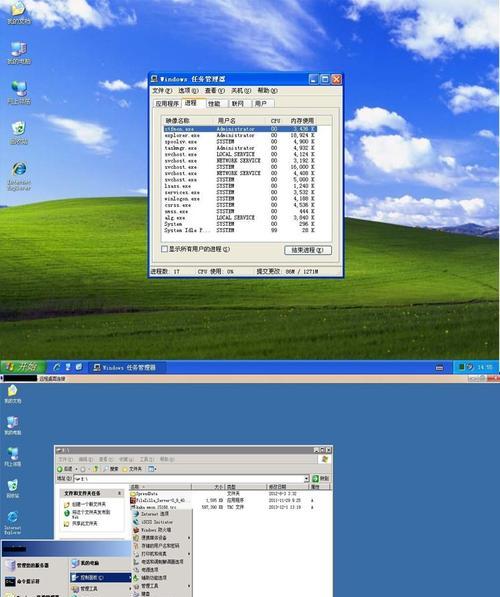Switch to the Performance tab in Task Manager

point(214,103)
